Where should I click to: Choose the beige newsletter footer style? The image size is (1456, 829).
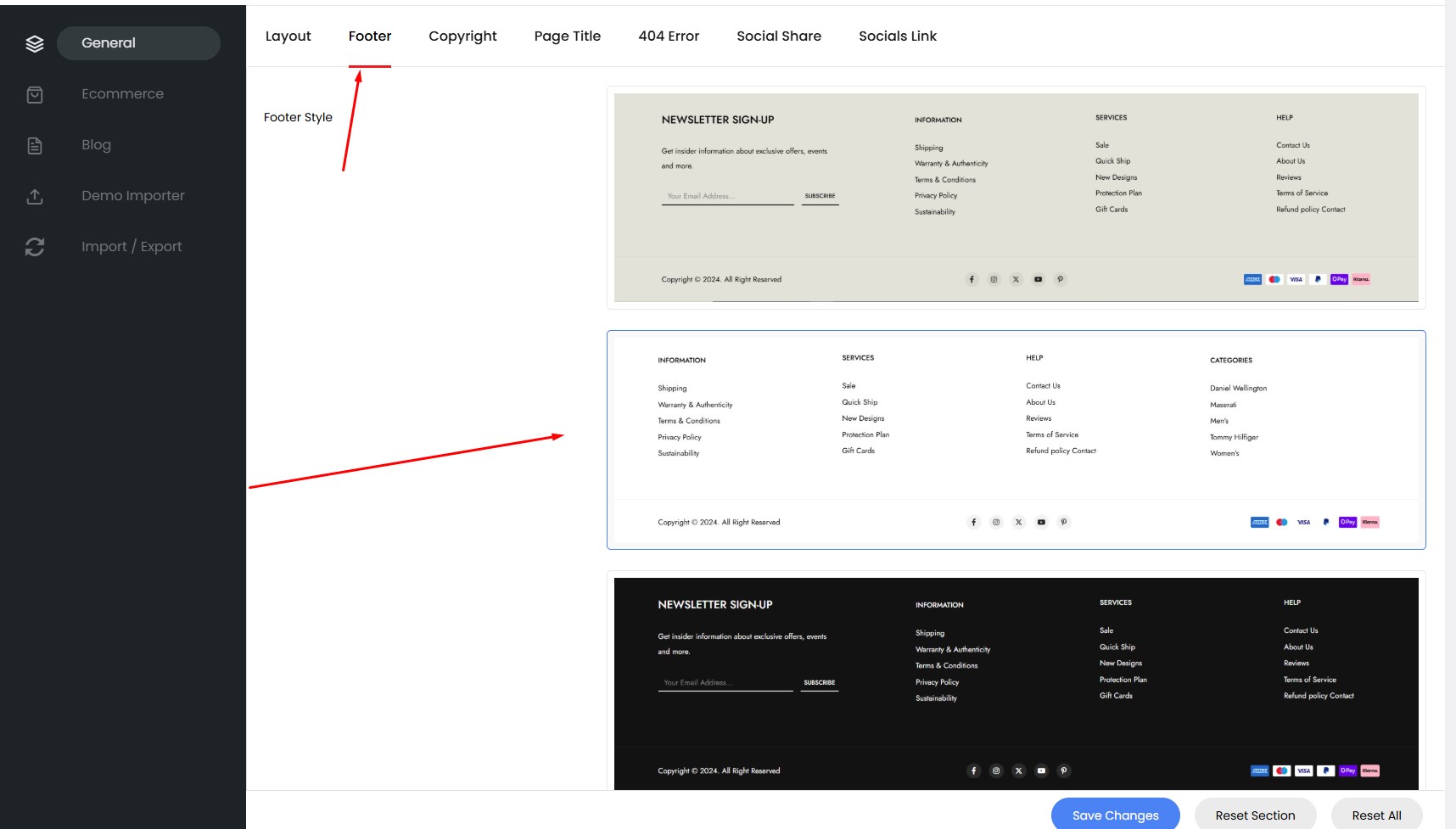pyautogui.click(x=1016, y=198)
